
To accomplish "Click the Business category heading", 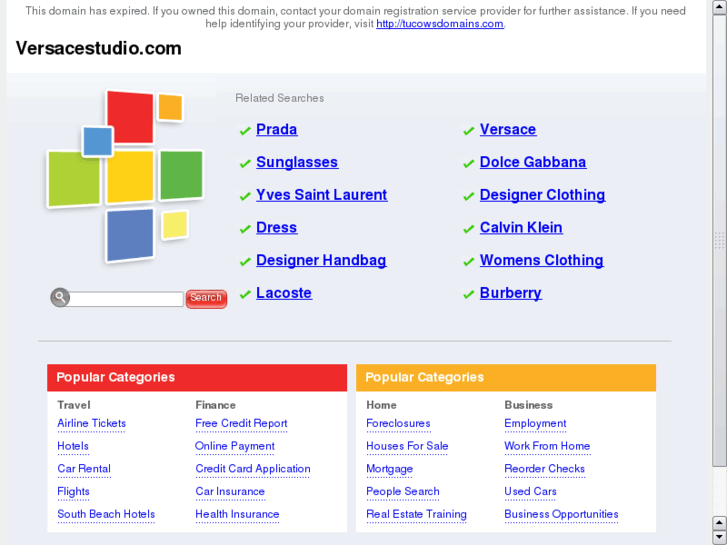I will 529,405.
